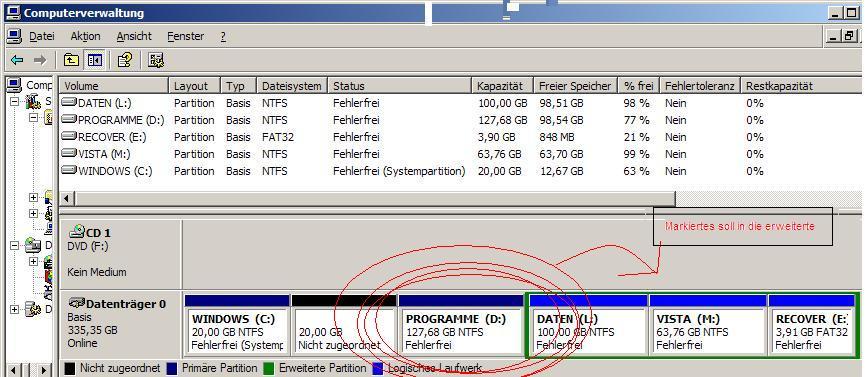The image size is (866, 377).
Task: Click the Back arrow toolbar icon
Action: (x=17, y=60)
